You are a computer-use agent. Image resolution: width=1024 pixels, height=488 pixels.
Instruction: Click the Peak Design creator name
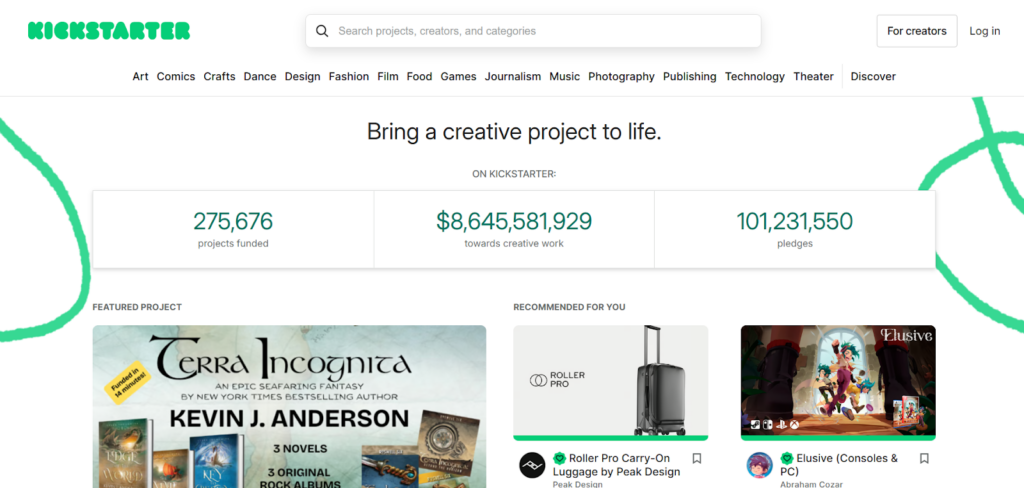[x=577, y=484]
